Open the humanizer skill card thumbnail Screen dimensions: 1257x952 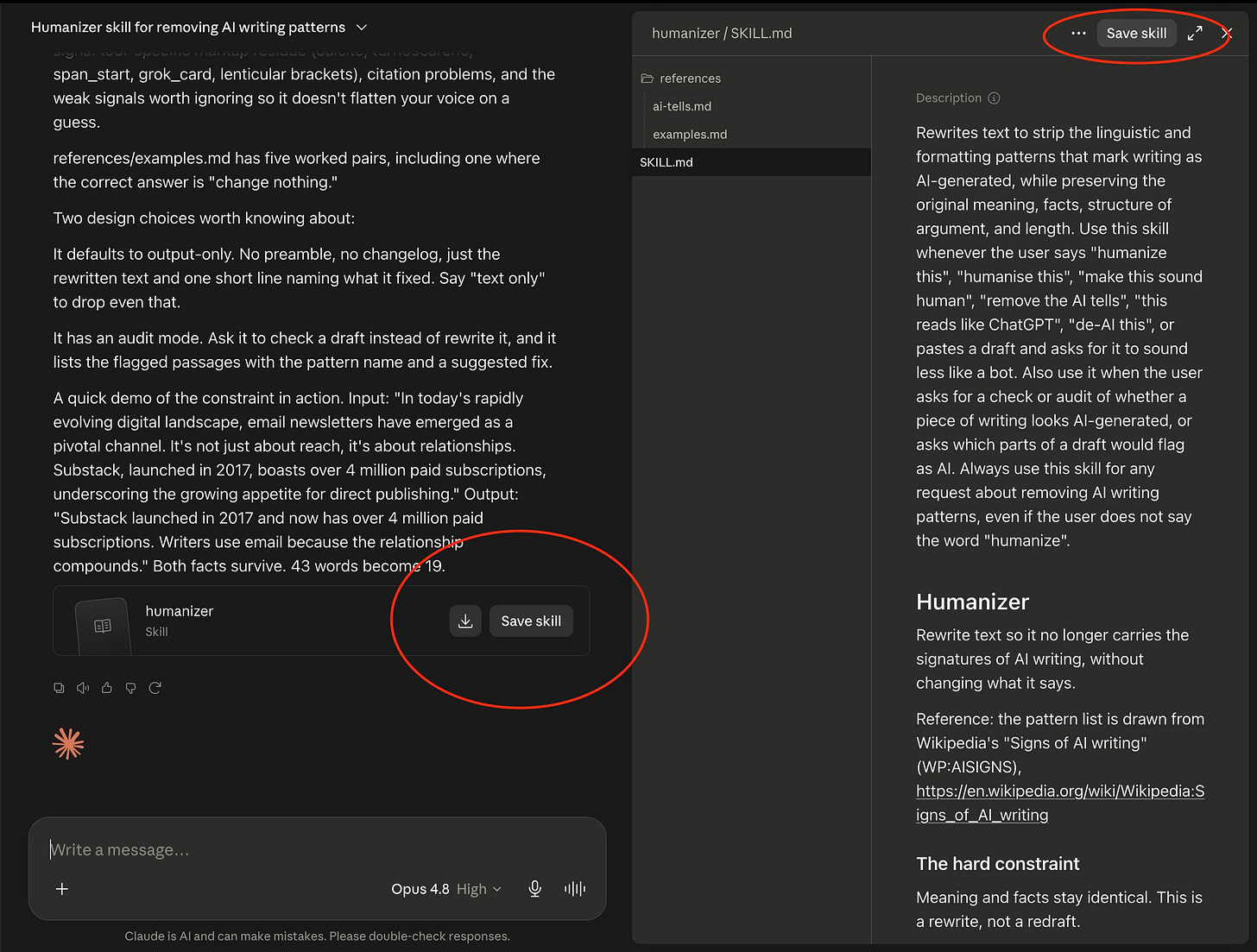tap(103, 626)
